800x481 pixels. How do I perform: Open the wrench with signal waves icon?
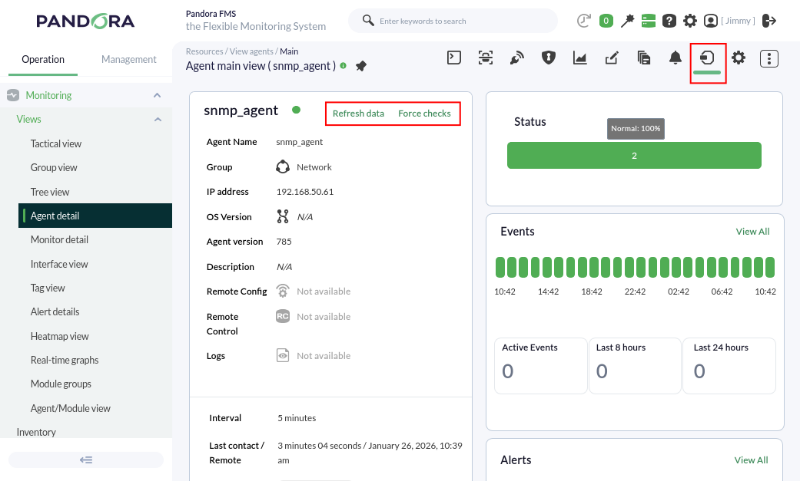pyautogui.click(x=517, y=58)
